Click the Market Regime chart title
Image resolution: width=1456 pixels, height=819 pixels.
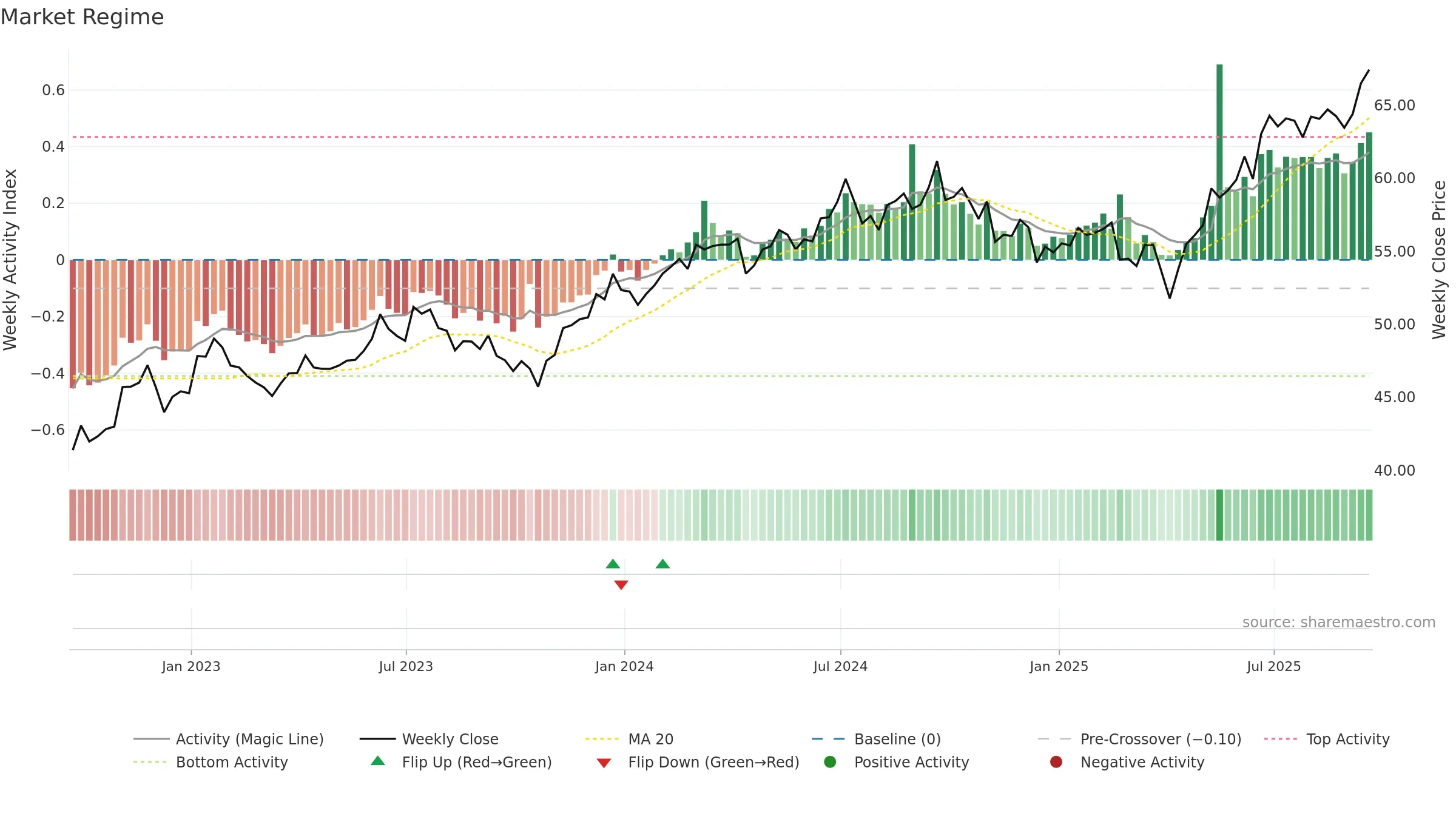pos(83,17)
